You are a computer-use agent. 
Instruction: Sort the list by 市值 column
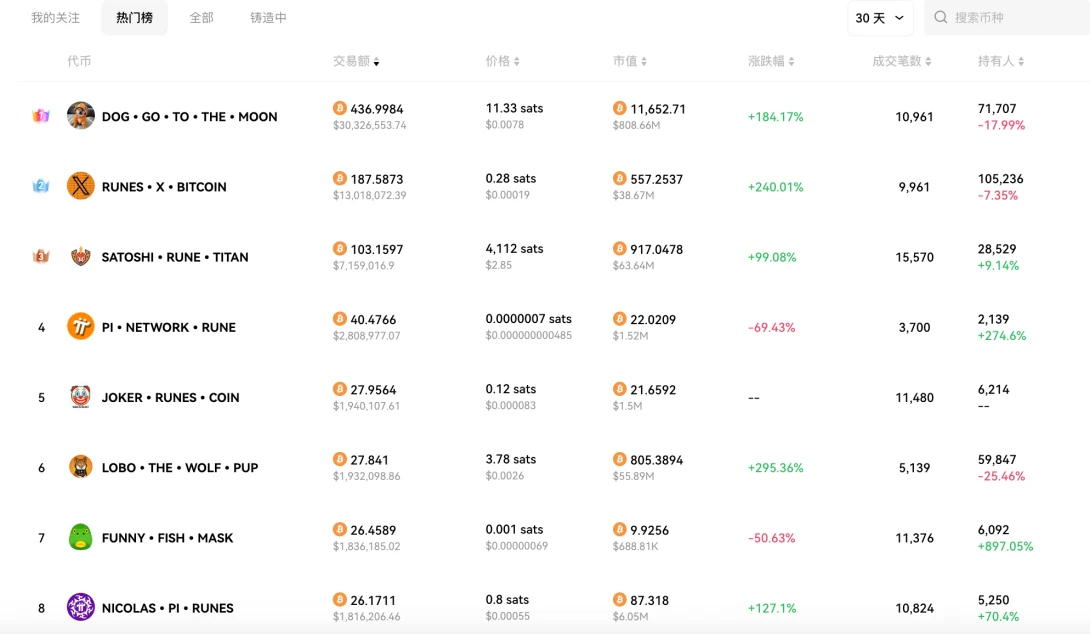[x=629, y=62]
